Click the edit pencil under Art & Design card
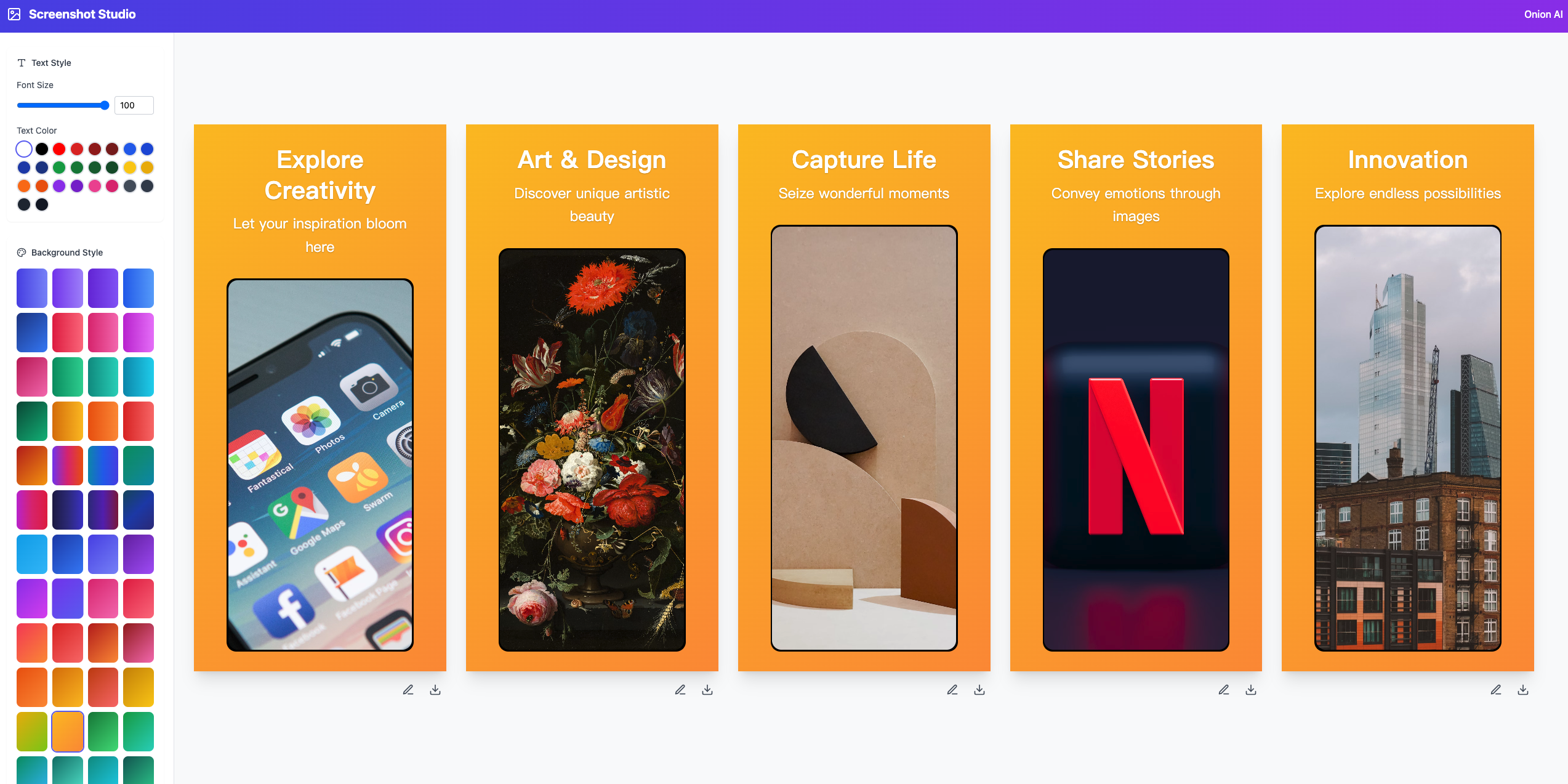The height and width of the screenshot is (784, 1568). click(x=680, y=690)
